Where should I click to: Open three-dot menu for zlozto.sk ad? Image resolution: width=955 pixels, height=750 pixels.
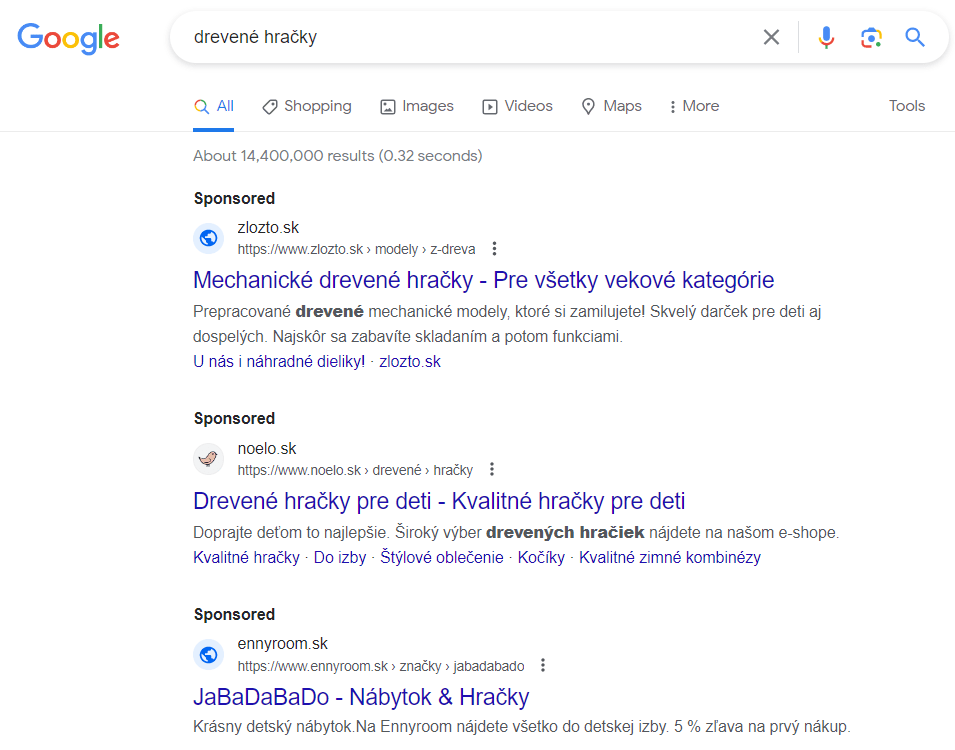point(495,249)
